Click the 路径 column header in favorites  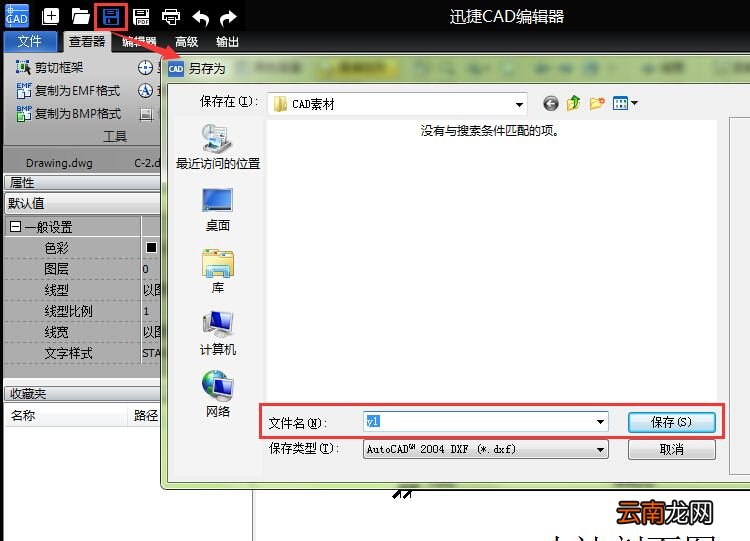pos(145,415)
